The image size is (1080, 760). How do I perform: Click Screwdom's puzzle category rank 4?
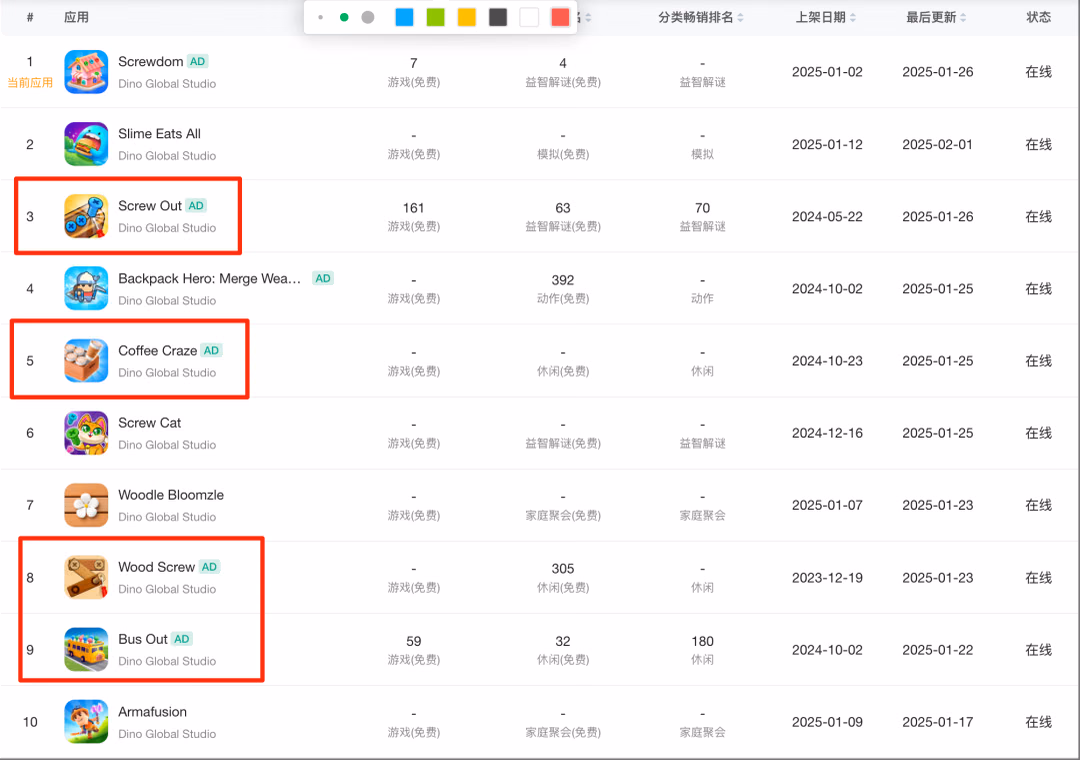click(563, 63)
